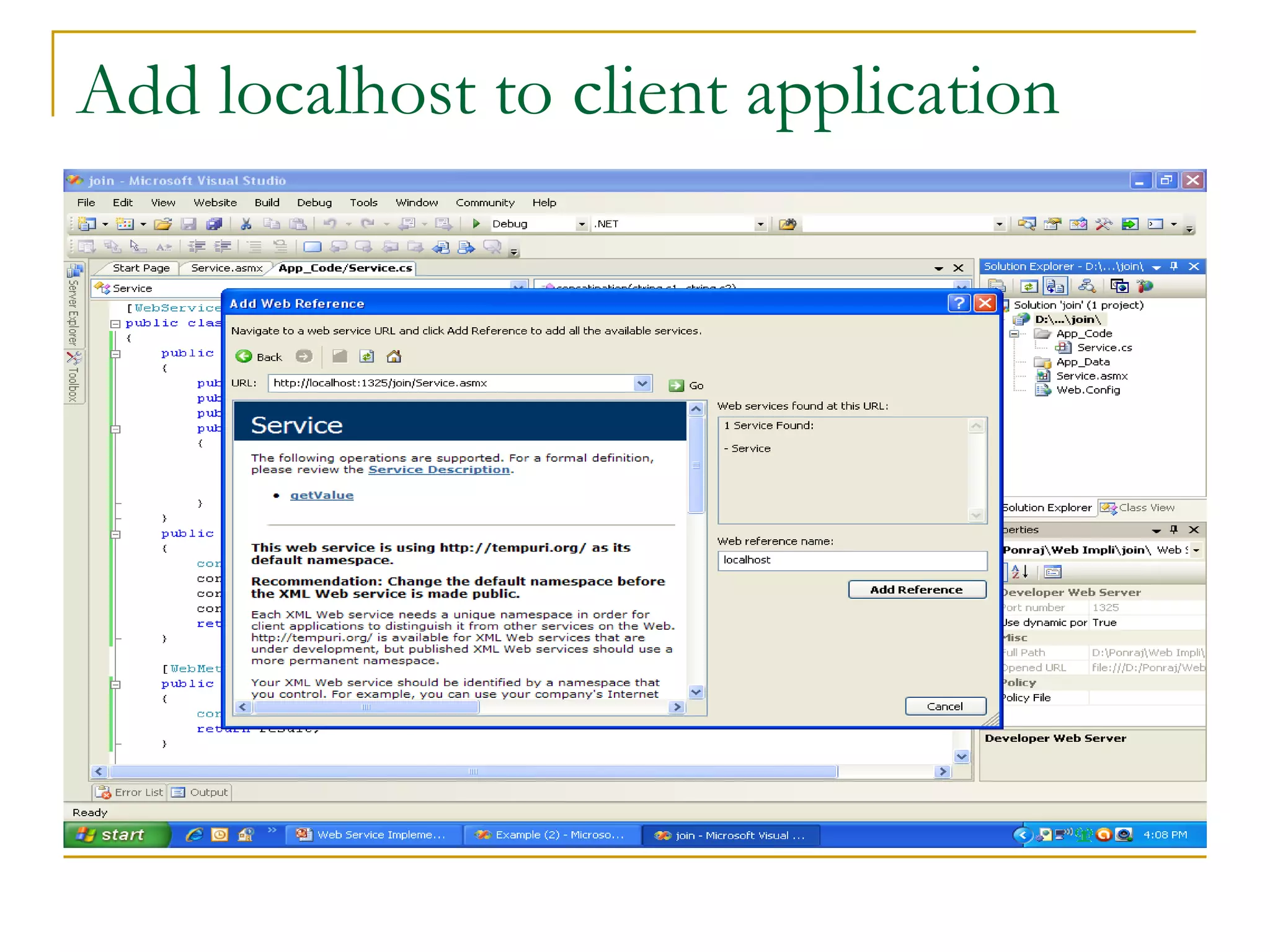Click the View in Browser icon in Solution Explorer

1119,286
